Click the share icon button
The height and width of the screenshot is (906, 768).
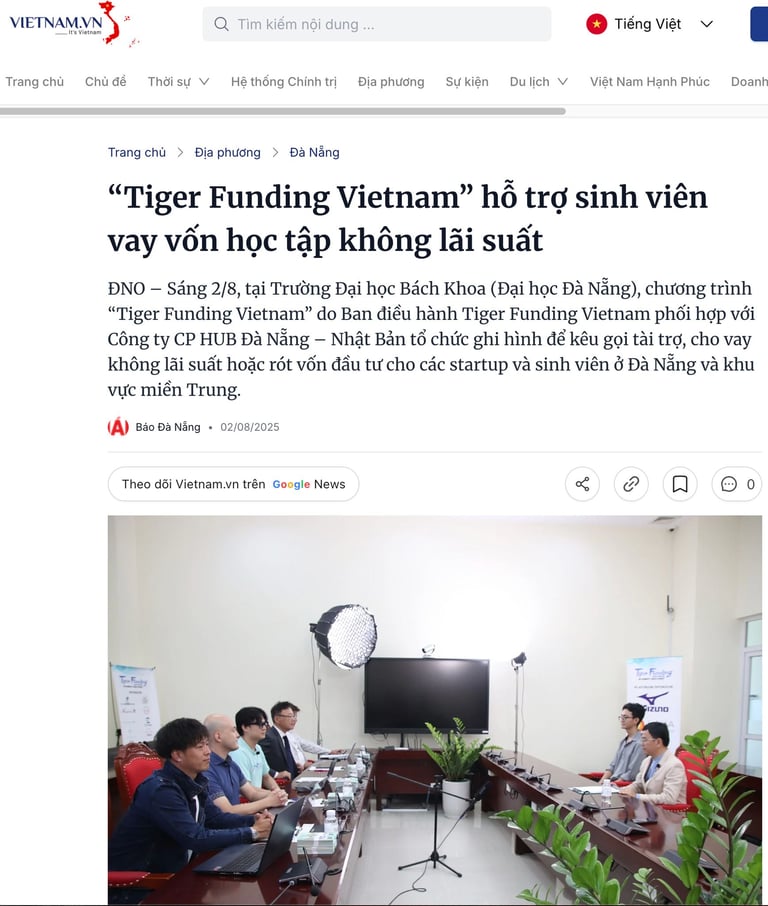[583, 484]
